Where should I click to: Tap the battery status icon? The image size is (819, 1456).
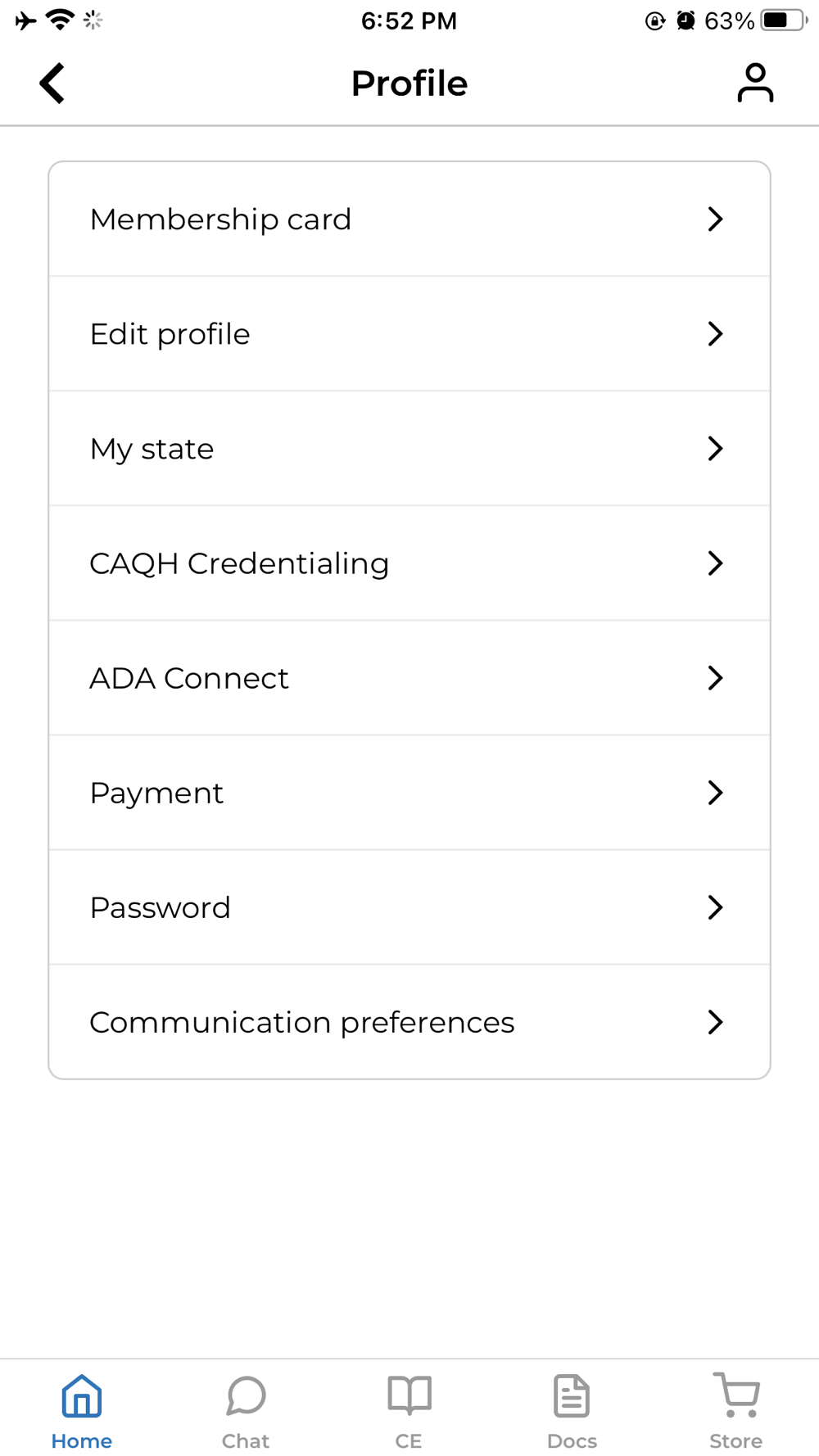coord(783,20)
